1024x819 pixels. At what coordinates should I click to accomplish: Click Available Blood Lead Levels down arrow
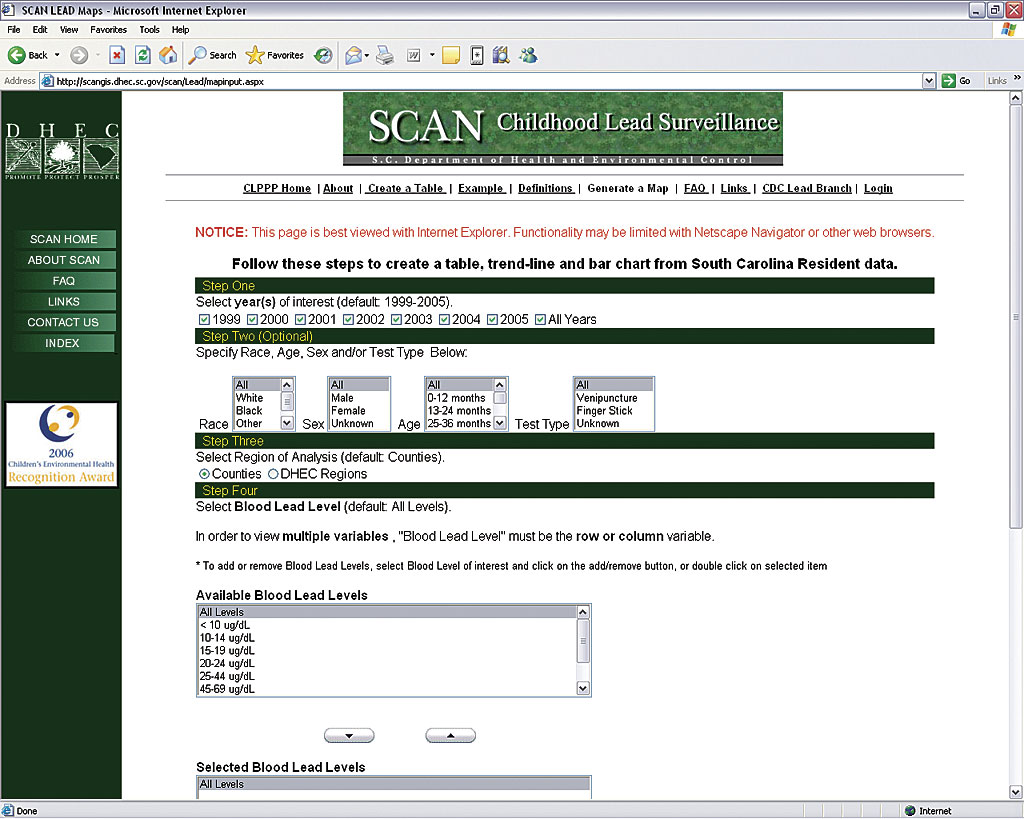[x=583, y=688]
